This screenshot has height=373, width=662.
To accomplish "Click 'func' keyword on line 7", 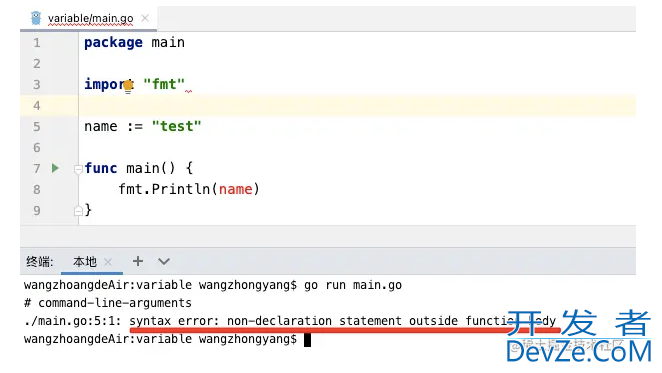I will click(x=100, y=168).
